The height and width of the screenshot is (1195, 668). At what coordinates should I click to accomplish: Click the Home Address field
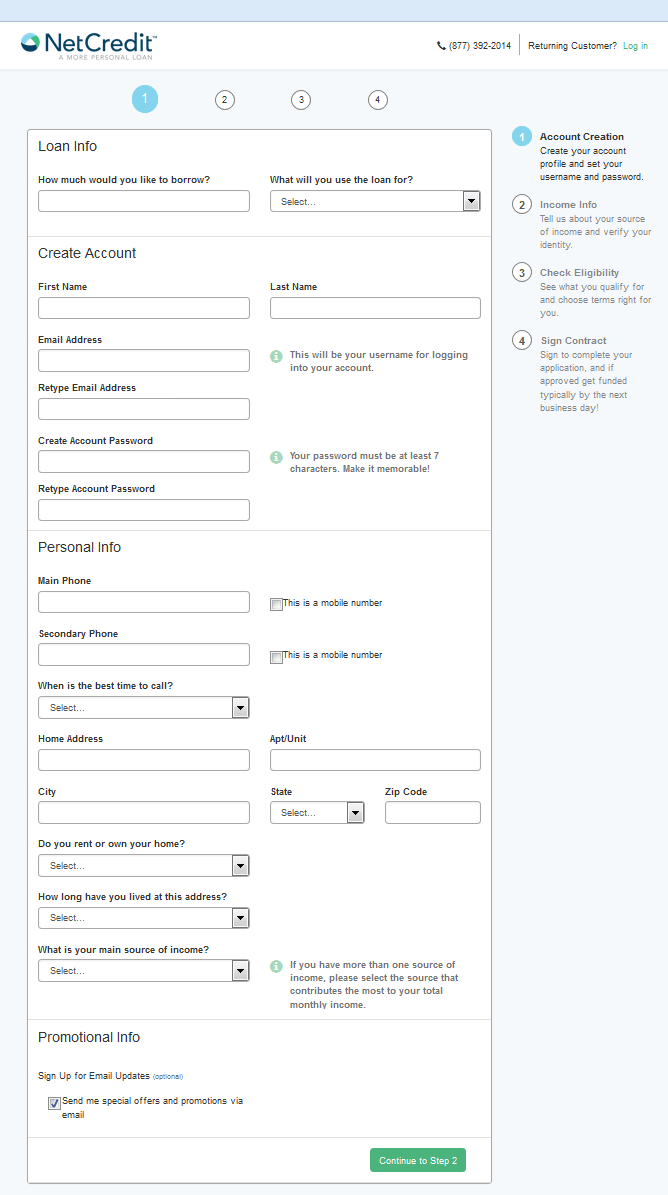(x=144, y=760)
